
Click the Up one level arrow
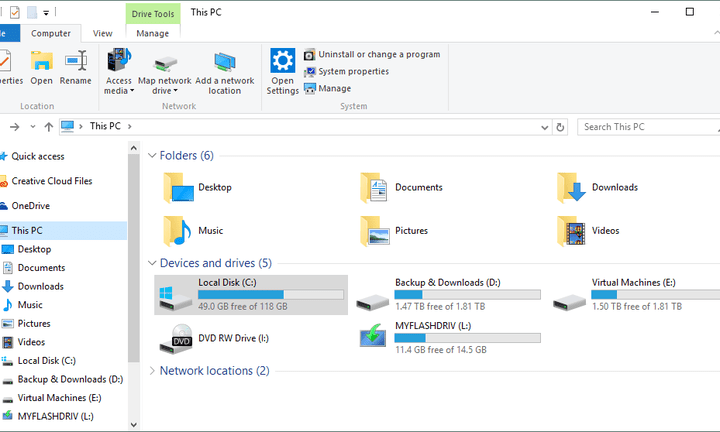tap(49, 127)
